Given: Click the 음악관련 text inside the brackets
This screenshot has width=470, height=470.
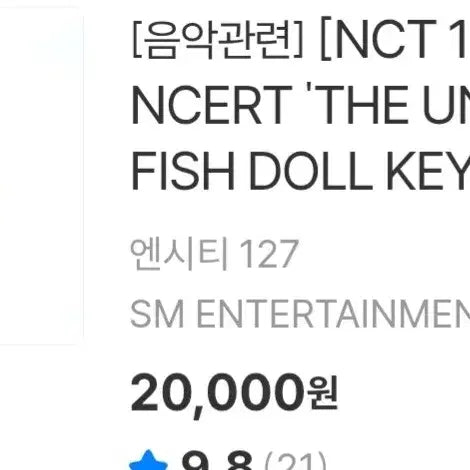Looking at the screenshot, I should pyautogui.click(x=218, y=40).
